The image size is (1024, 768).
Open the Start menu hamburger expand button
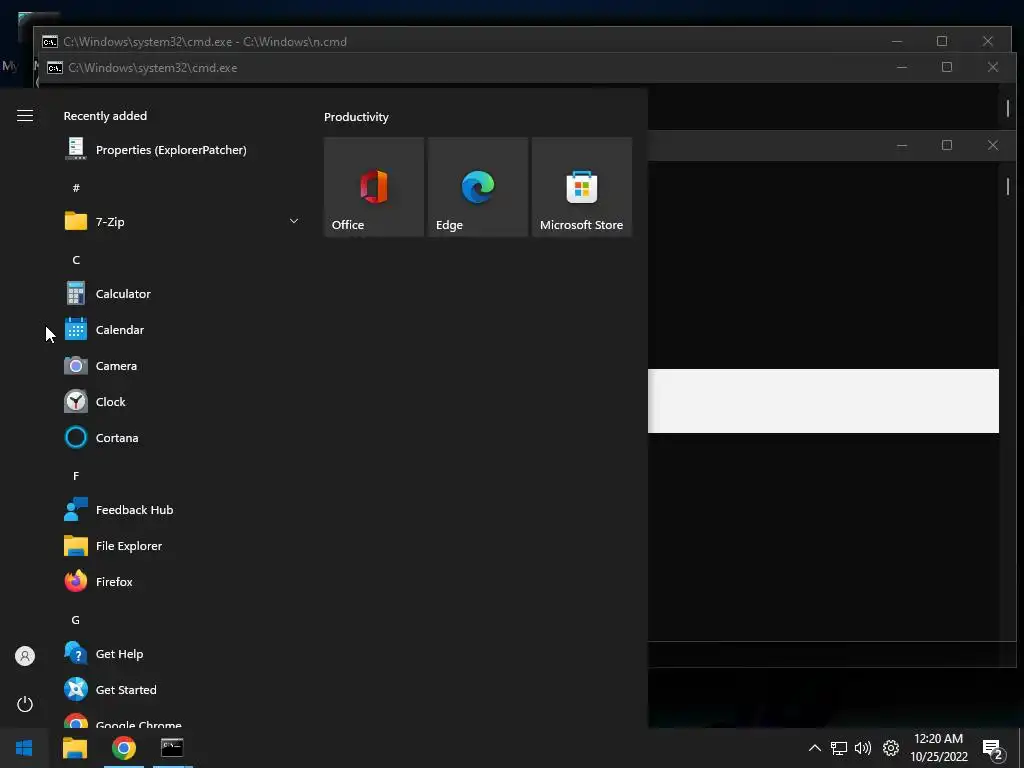click(x=25, y=116)
